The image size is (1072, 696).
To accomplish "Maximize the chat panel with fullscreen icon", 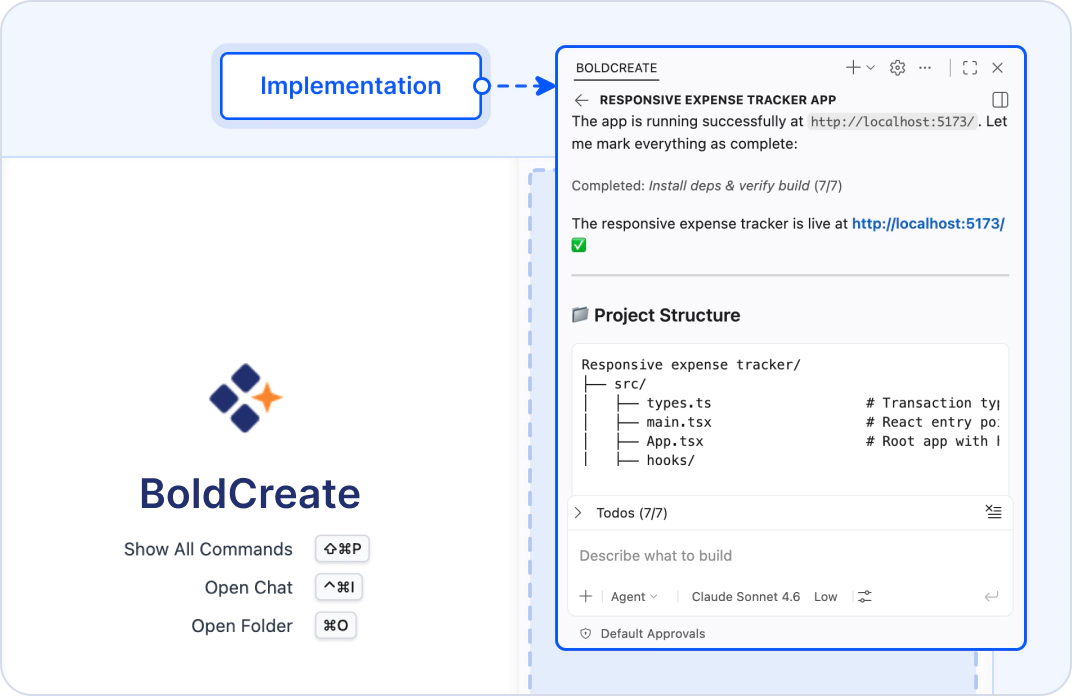I will click(969, 68).
